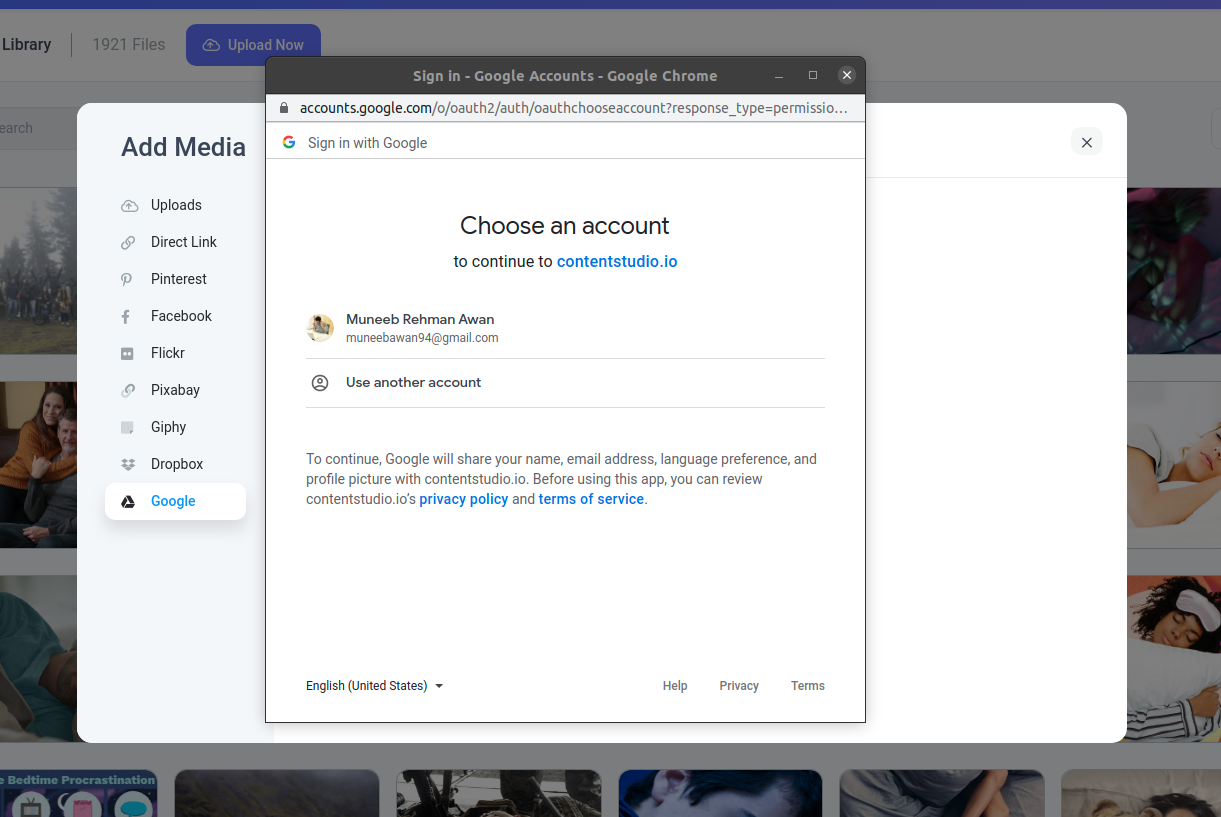This screenshot has width=1221, height=817.
Task: Click the person icon beside Use another account
Action: click(320, 383)
